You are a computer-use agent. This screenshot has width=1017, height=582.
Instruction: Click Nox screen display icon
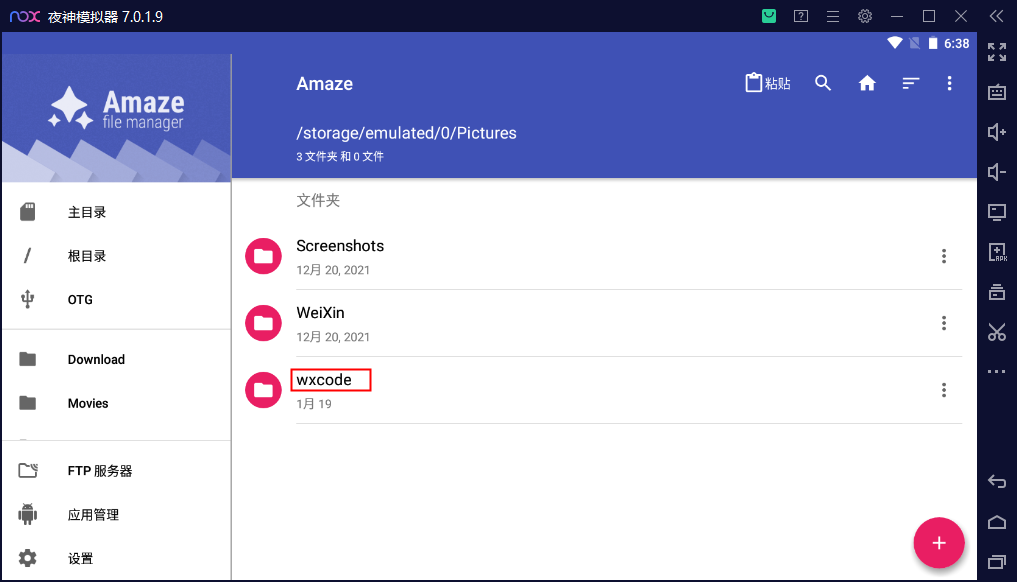(x=997, y=212)
